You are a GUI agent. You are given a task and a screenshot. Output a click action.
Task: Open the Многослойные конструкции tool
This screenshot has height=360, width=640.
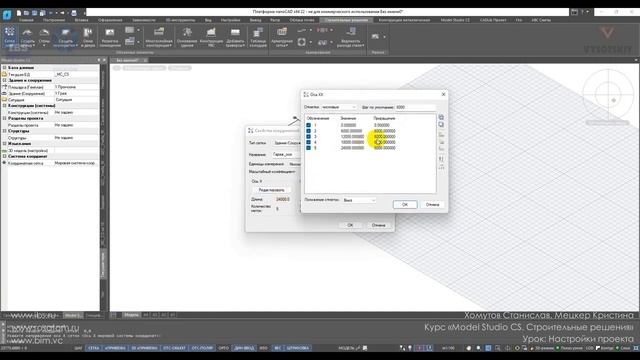click(159, 38)
